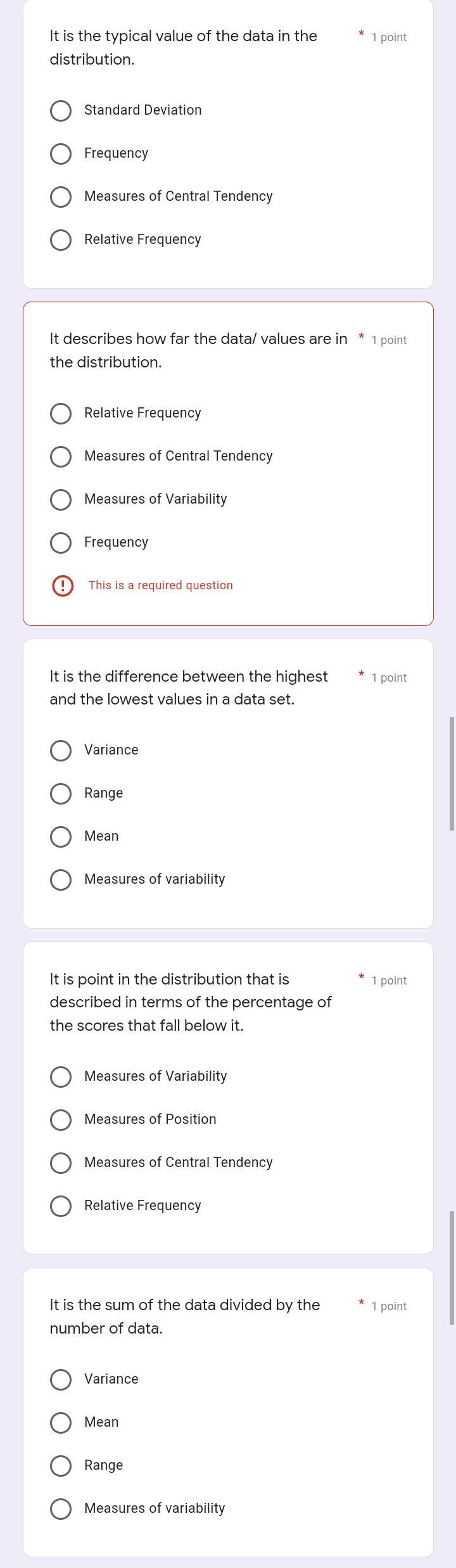The height and width of the screenshot is (1568, 456).
Task: Choose "Measures of Variability" in the fourth question
Action: [x=61, y=1077]
